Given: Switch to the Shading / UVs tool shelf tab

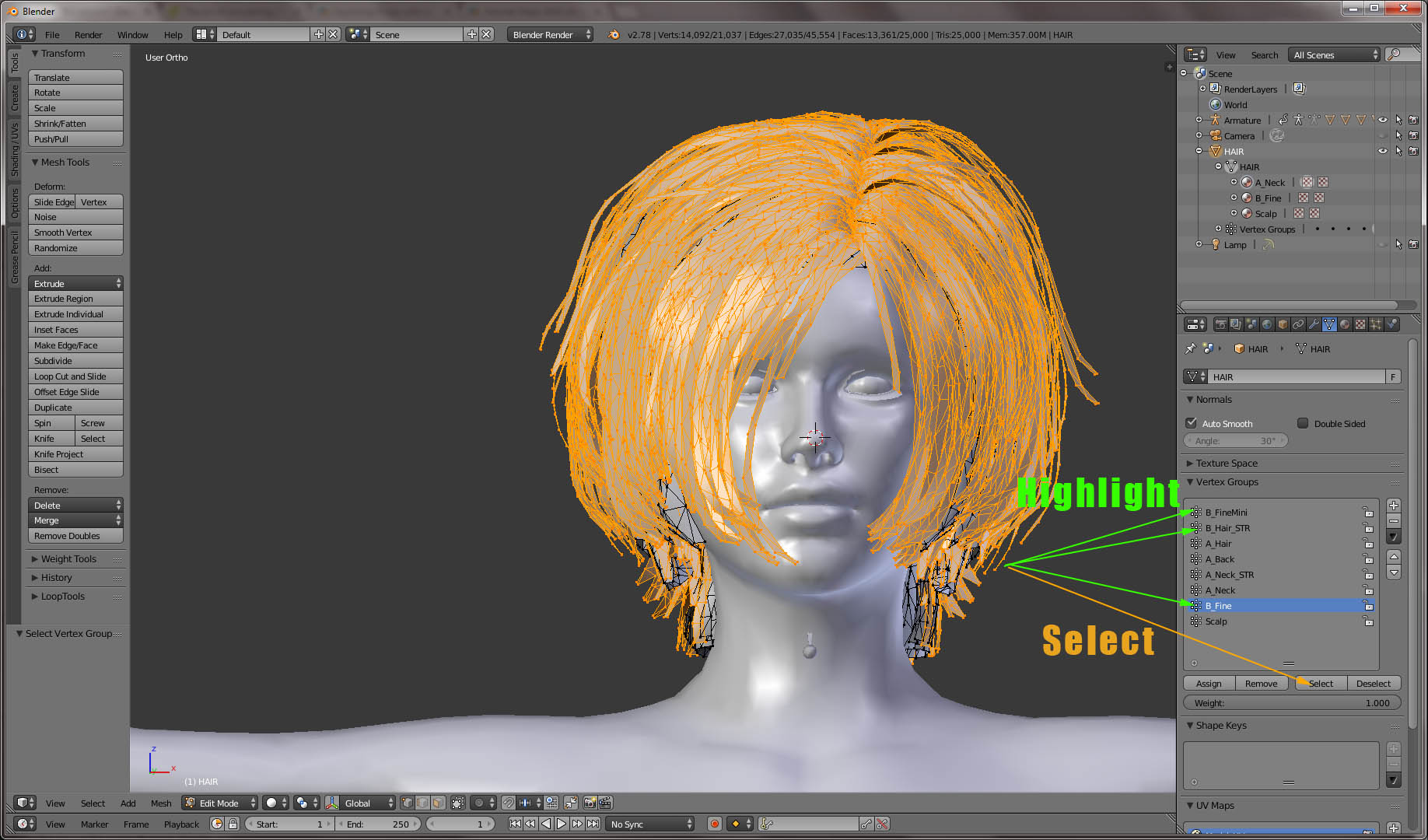Looking at the screenshot, I should click(x=15, y=149).
